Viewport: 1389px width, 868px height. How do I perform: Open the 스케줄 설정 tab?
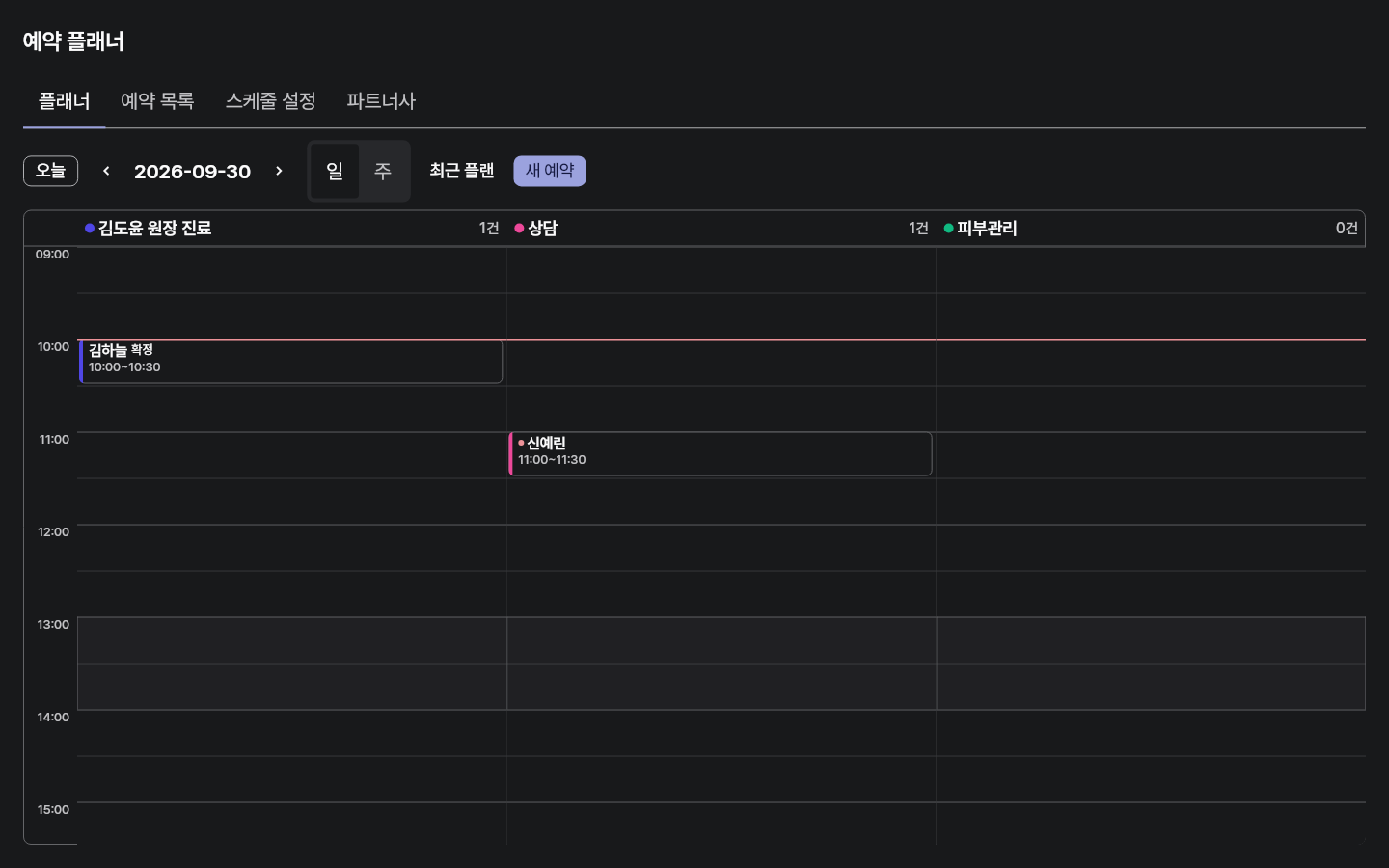coord(271,101)
